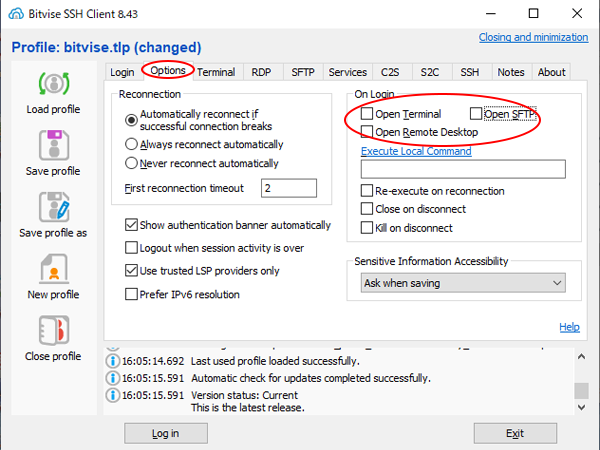Click the log panel scrollbar thumb
Viewport: 600px width, 450px height.
[x=581, y=391]
